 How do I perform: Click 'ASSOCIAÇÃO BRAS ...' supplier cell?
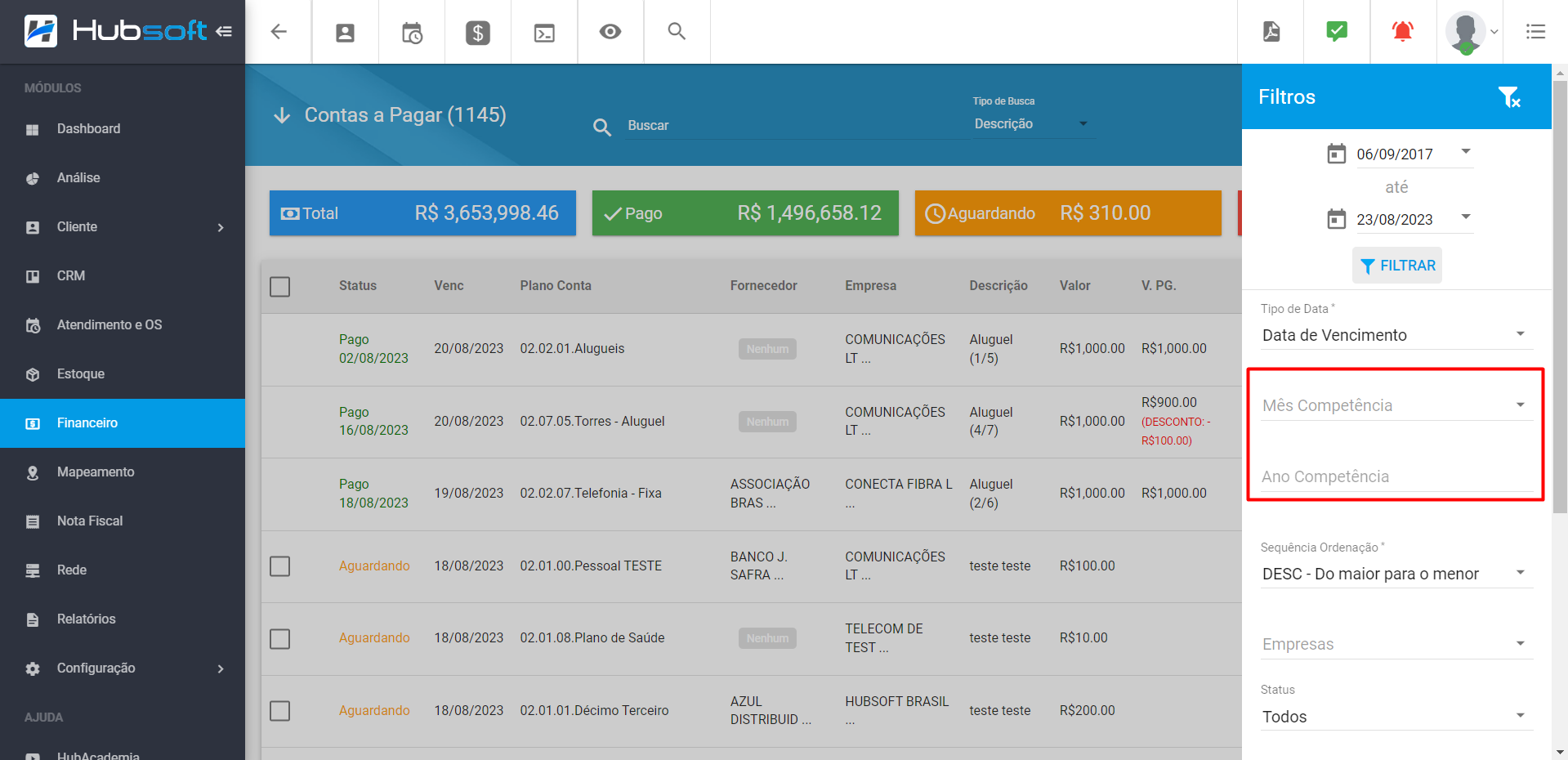pyautogui.click(x=770, y=494)
